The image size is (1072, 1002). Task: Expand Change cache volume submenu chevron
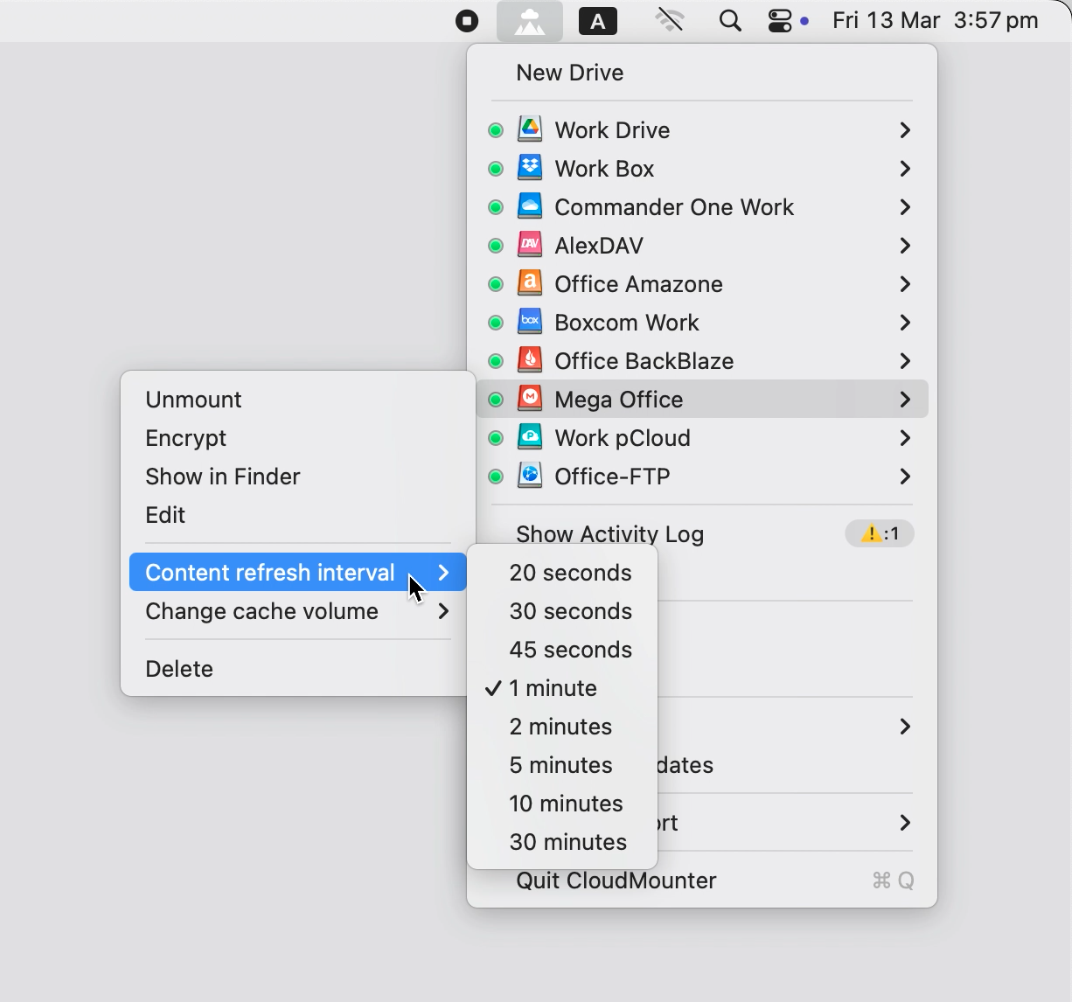[x=443, y=611]
